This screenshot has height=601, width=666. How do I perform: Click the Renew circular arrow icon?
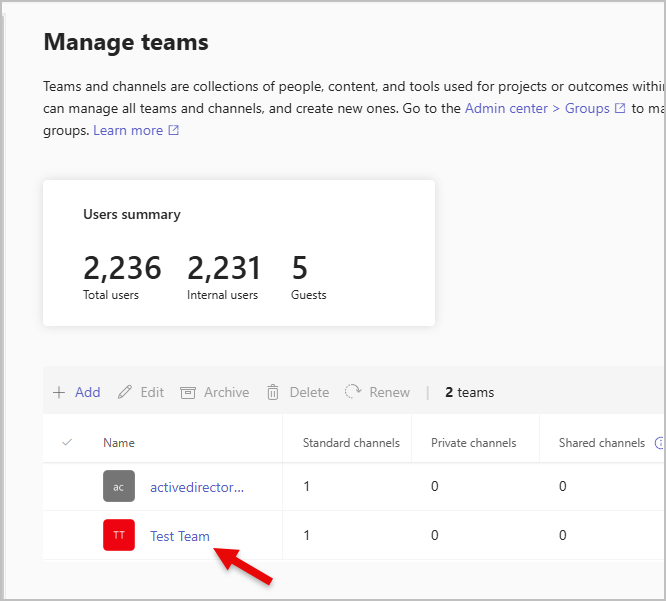353,392
